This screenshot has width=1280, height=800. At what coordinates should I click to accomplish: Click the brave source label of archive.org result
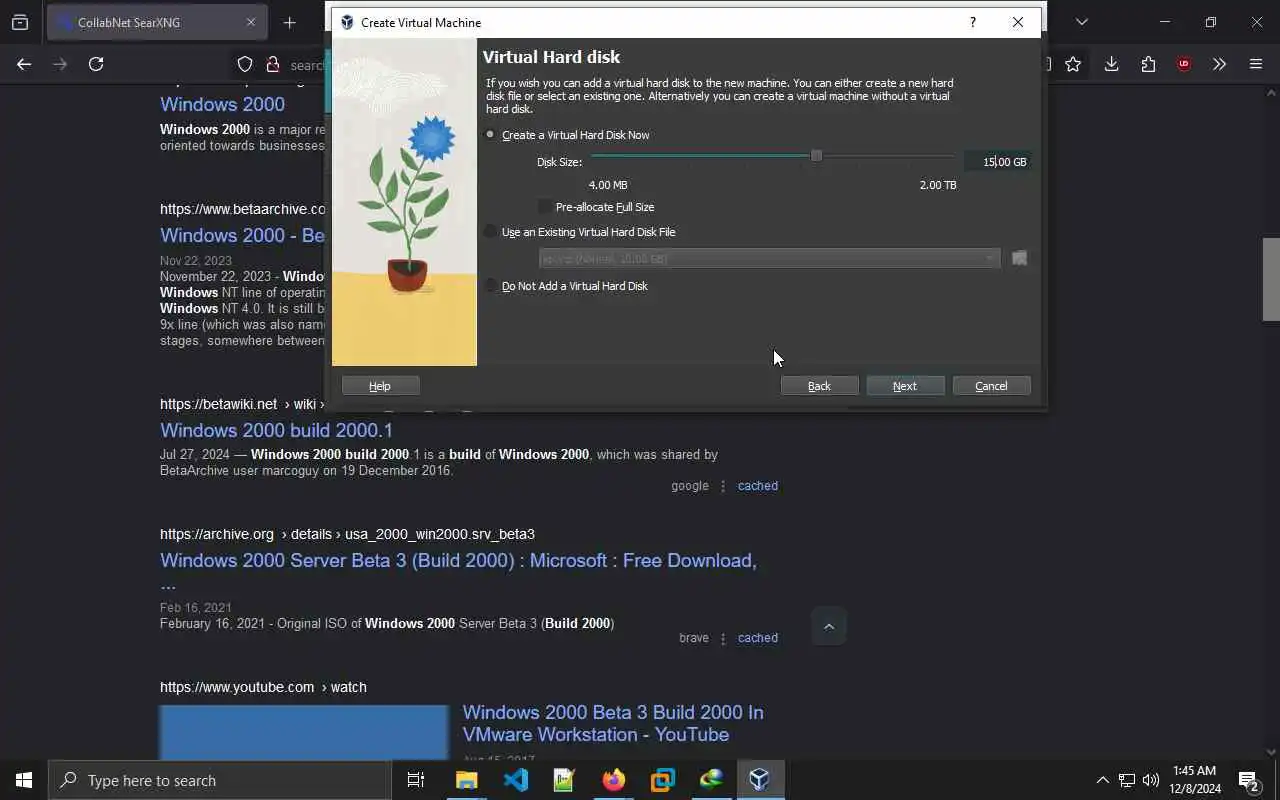pyautogui.click(x=694, y=638)
